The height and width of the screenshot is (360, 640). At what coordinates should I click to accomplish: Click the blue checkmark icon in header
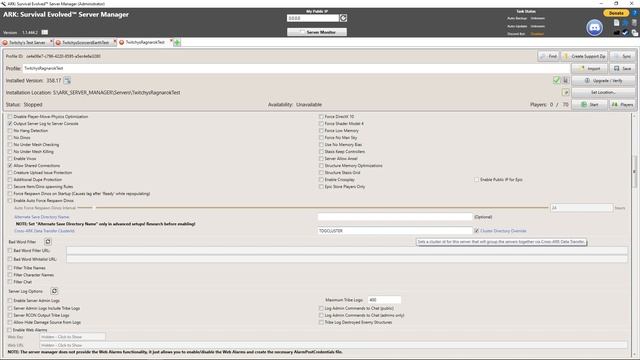625,33
